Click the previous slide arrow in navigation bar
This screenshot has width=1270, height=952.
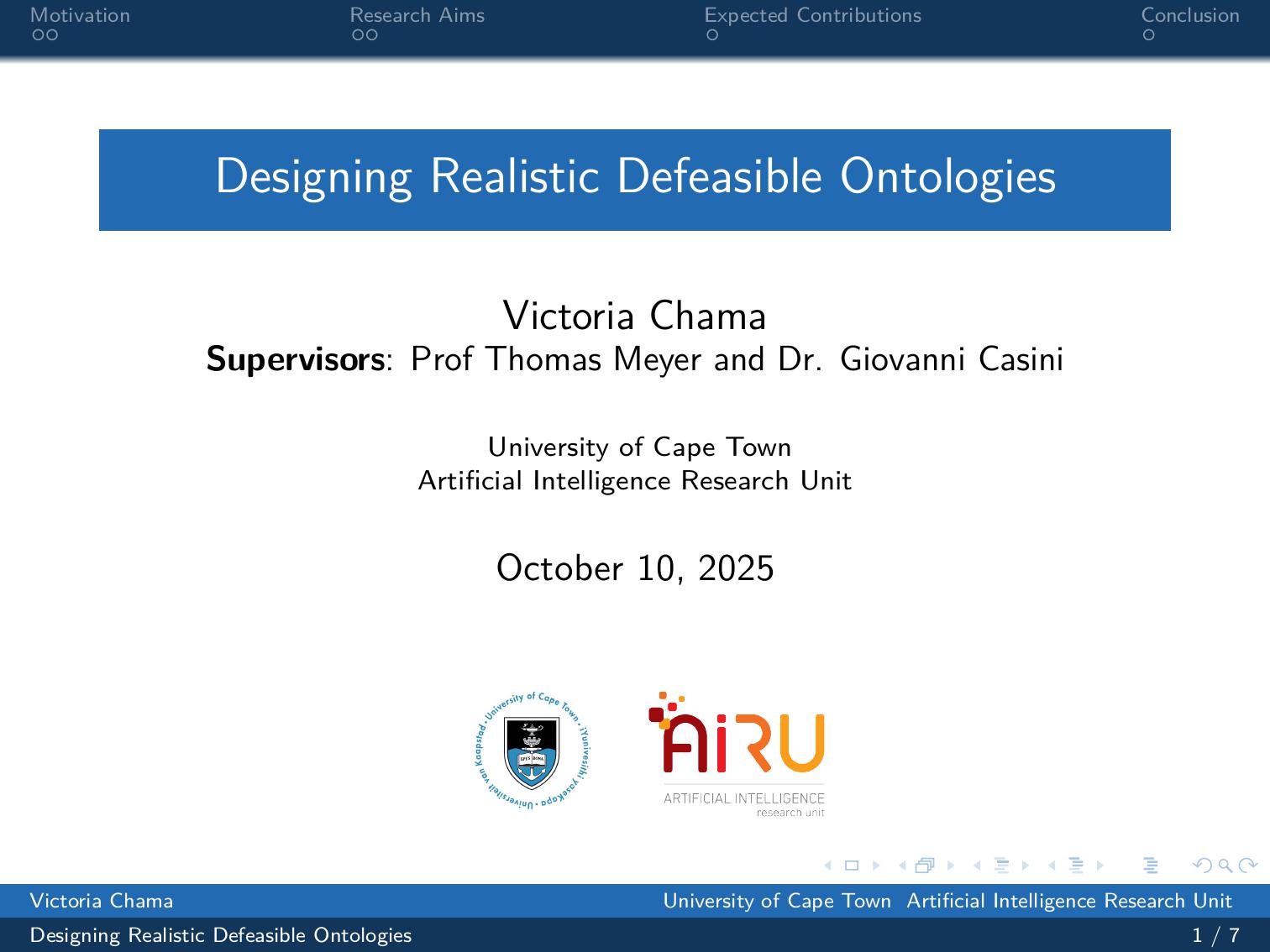(828, 866)
